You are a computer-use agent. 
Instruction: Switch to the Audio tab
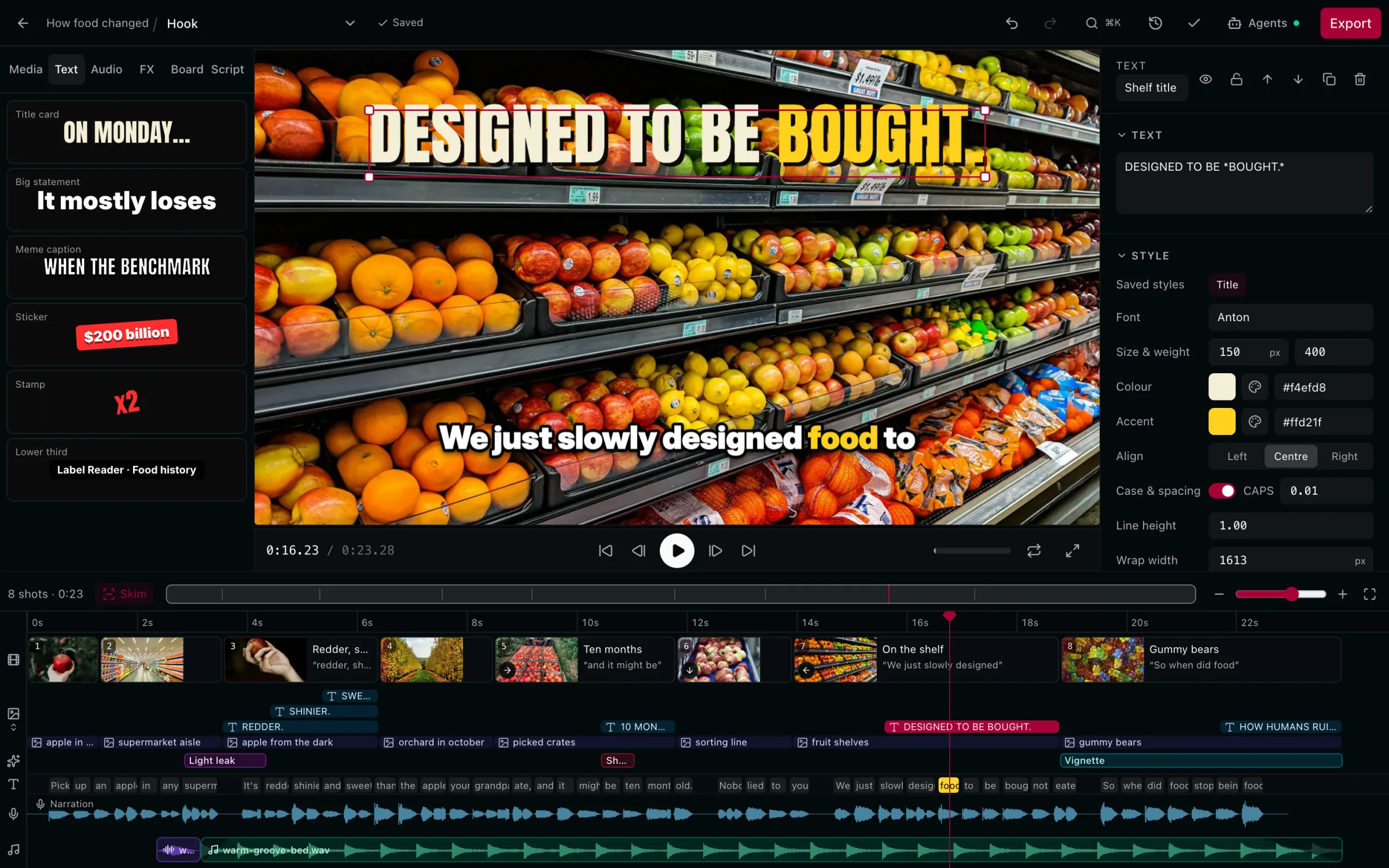(106, 69)
